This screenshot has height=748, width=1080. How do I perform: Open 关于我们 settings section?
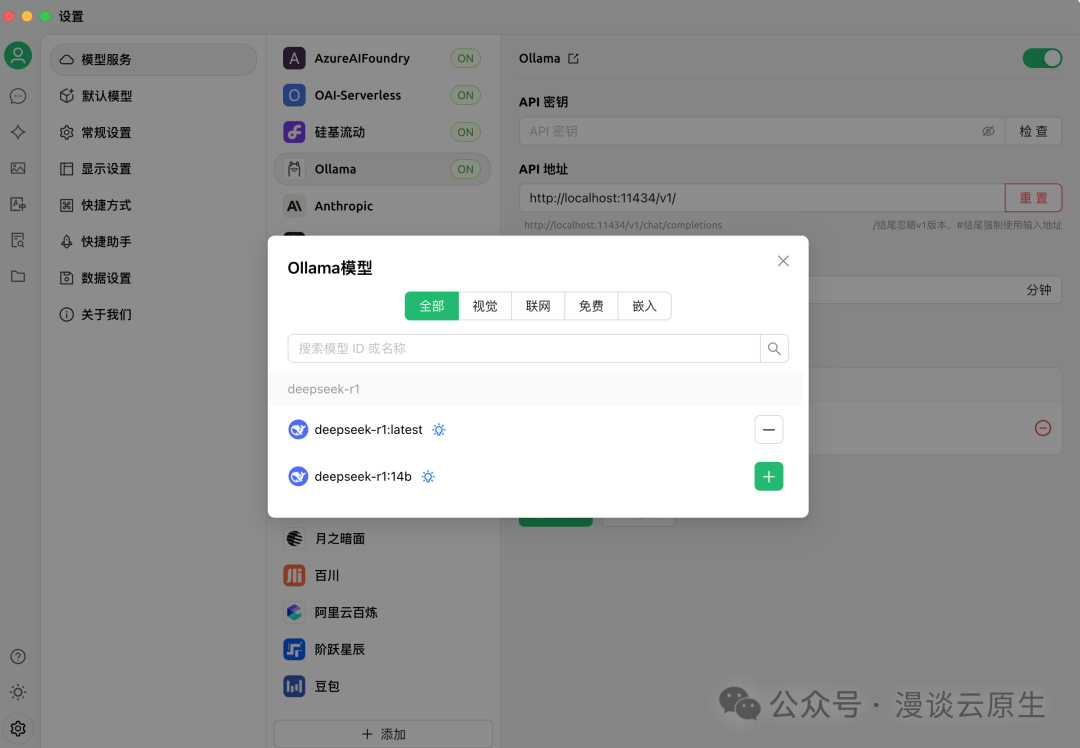pos(154,315)
